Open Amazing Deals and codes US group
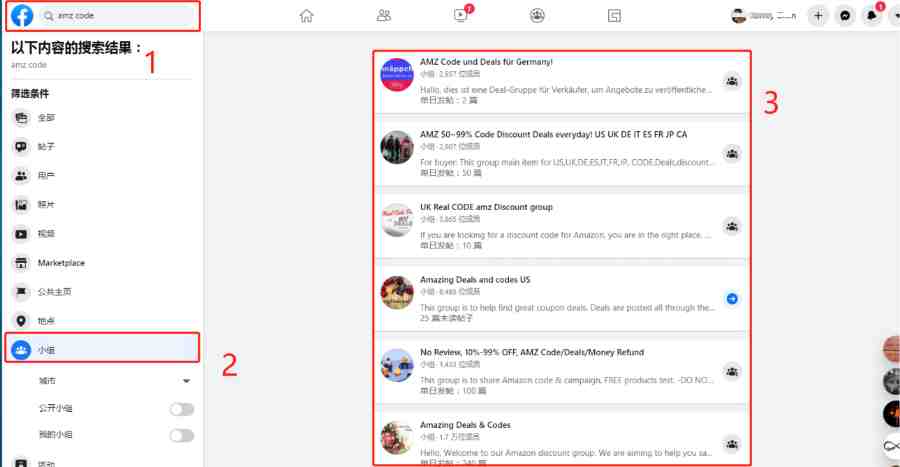Viewport: 900px width, 467px height. coord(475,279)
